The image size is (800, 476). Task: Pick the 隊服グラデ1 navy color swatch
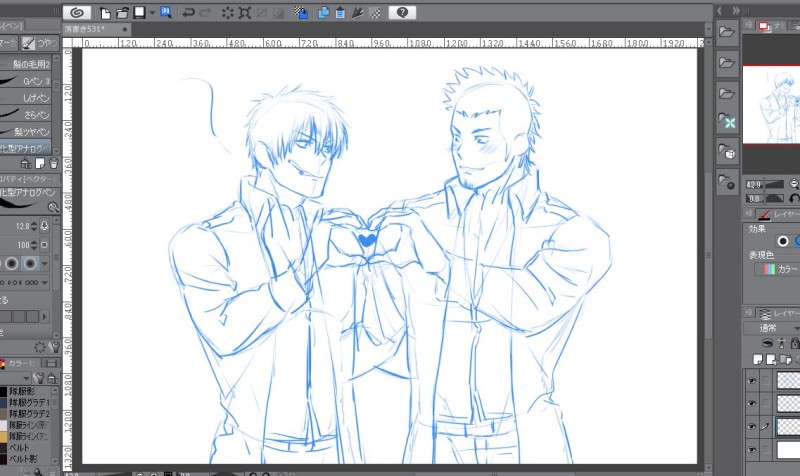tap(3, 403)
